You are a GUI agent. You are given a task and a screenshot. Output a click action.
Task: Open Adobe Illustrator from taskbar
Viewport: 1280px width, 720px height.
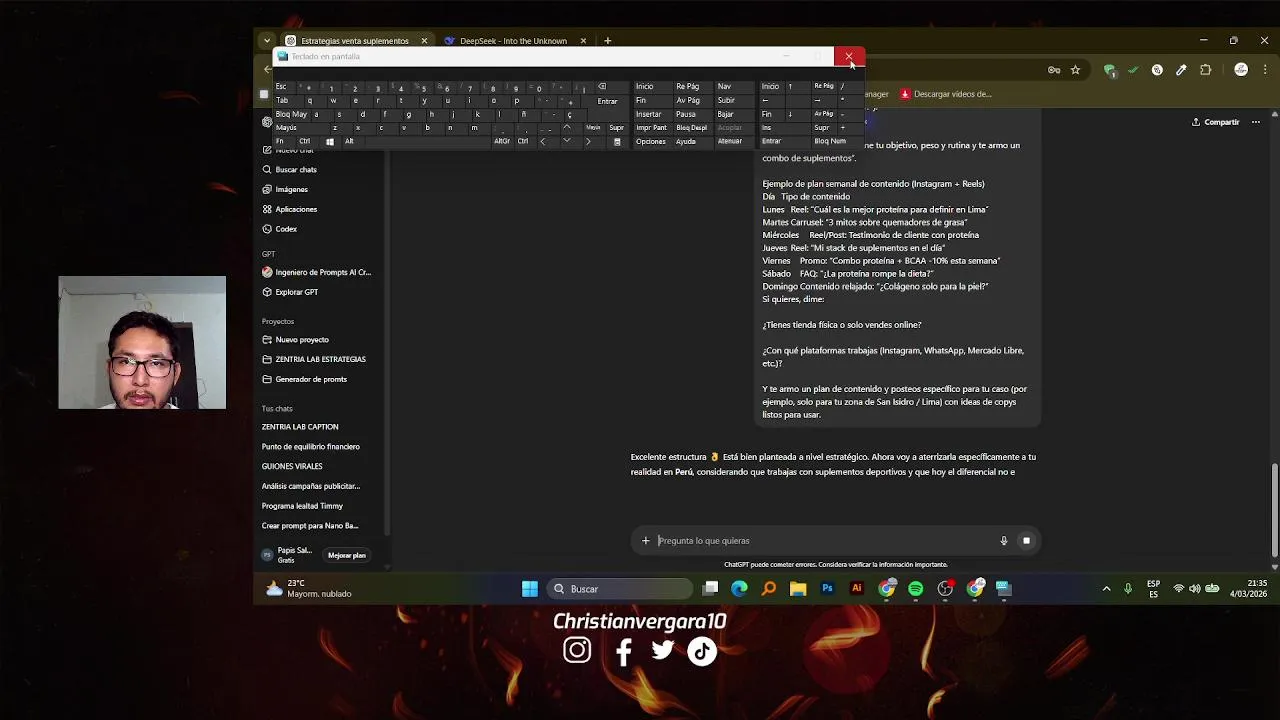856,589
